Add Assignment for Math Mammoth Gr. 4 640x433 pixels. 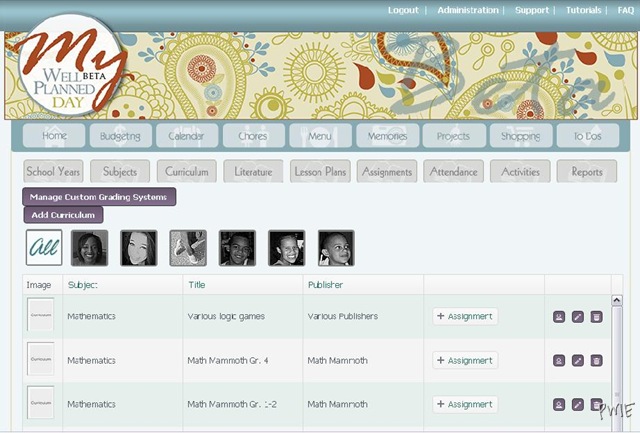[x=465, y=360]
